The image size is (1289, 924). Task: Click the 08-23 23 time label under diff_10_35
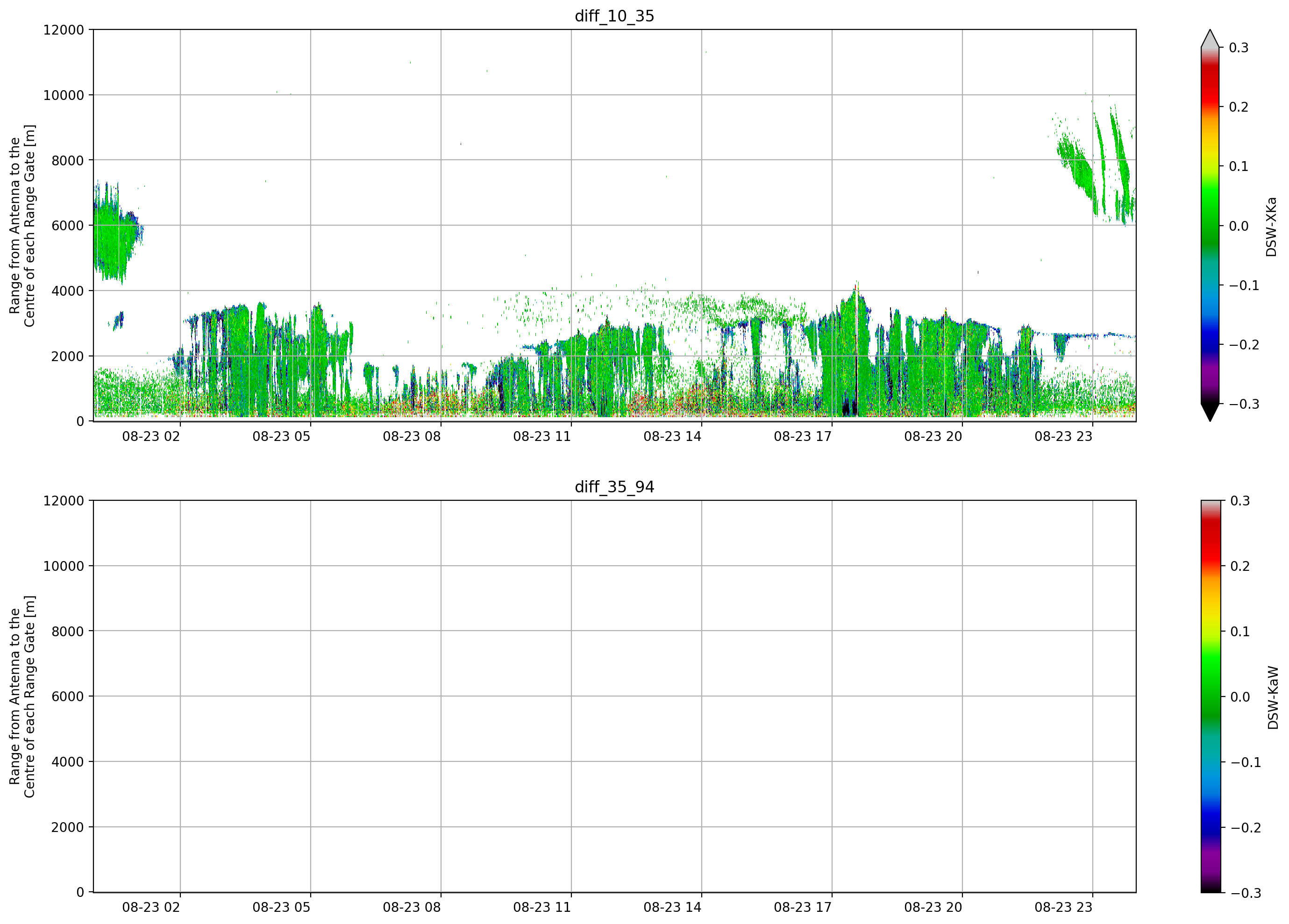1063,436
